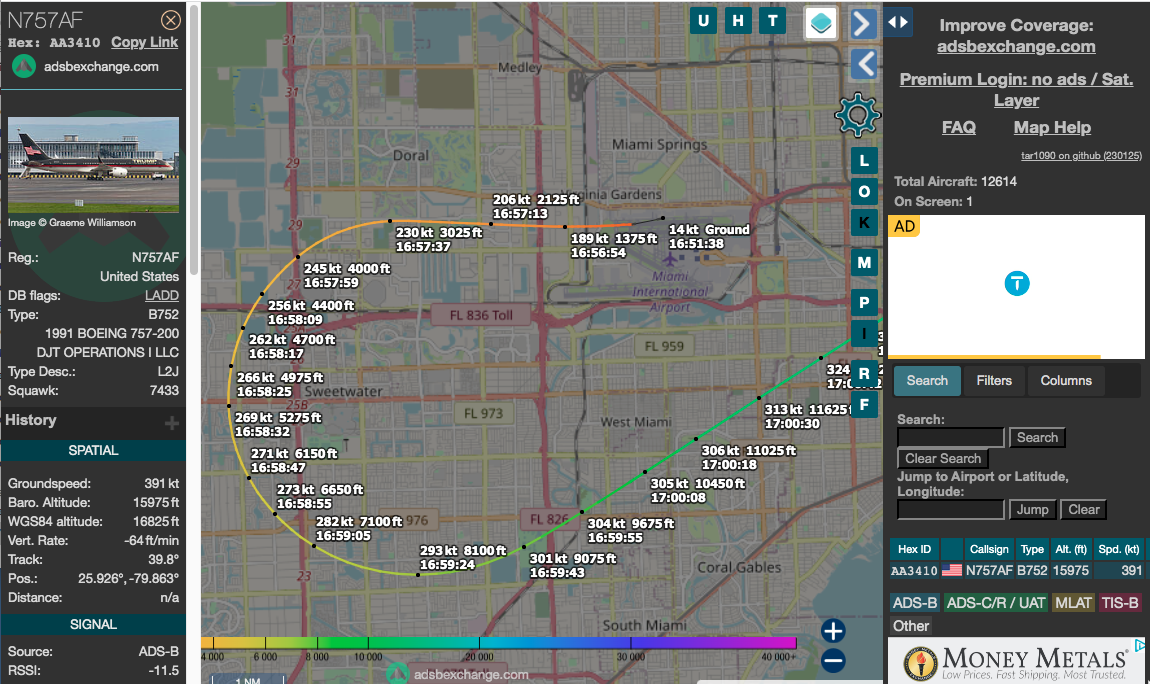Click the right chevron arrow button
1150x684 pixels.
tap(863, 23)
